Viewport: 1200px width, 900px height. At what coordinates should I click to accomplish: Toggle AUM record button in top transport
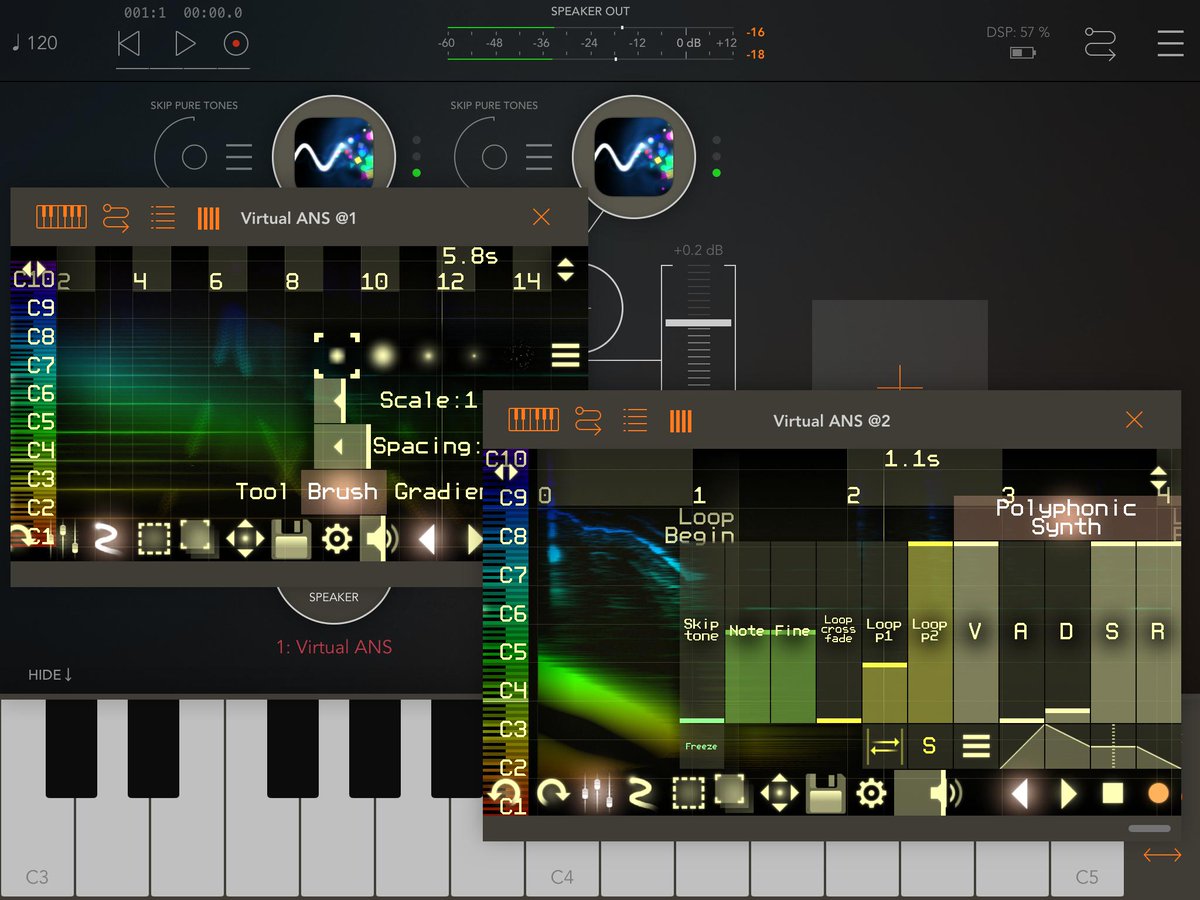pyautogui.click(x=236, y=44)
